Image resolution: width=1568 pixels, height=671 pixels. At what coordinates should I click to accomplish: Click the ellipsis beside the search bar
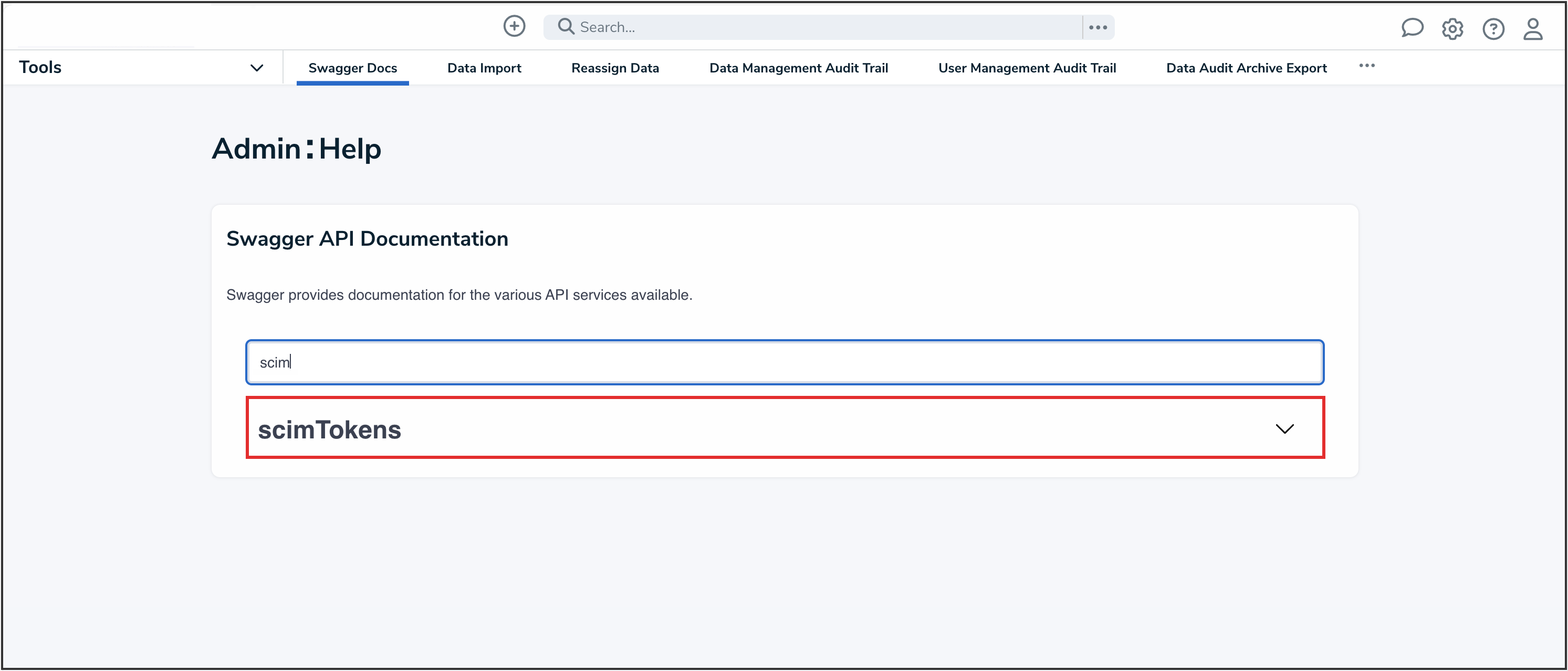click(1097, 27)
